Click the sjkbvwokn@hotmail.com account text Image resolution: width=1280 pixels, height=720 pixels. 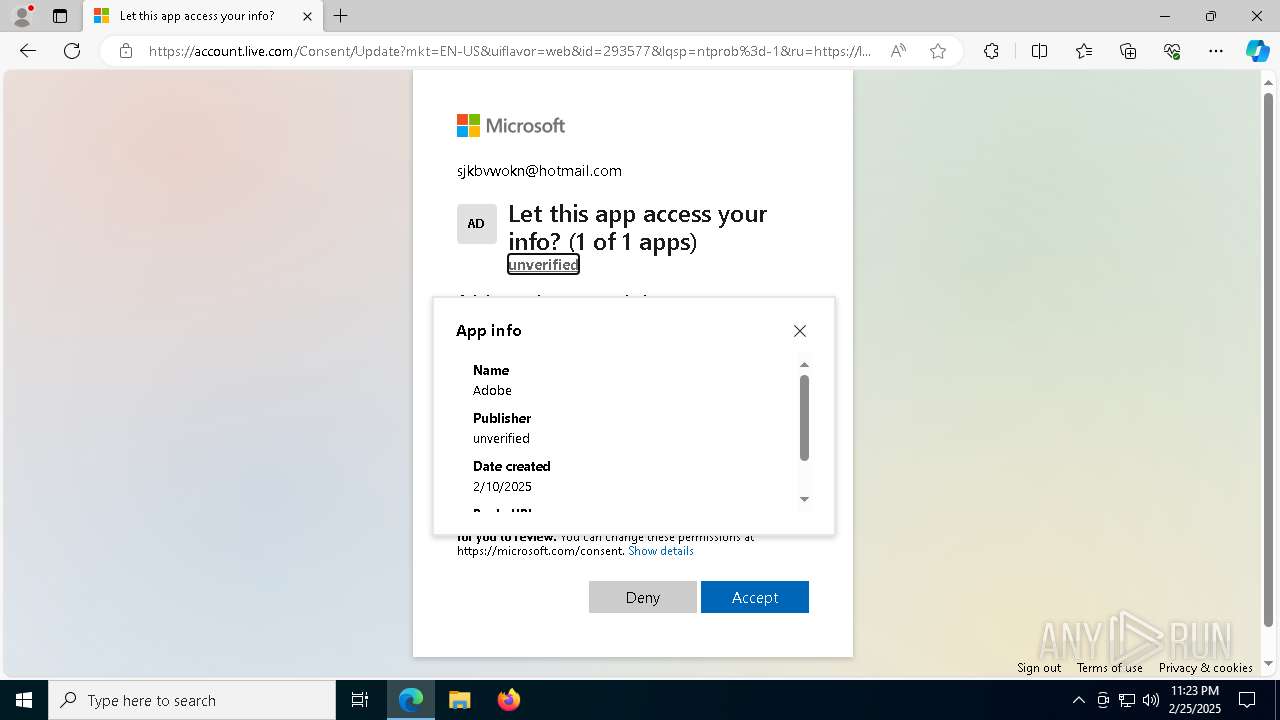click(x=539, y=171)
